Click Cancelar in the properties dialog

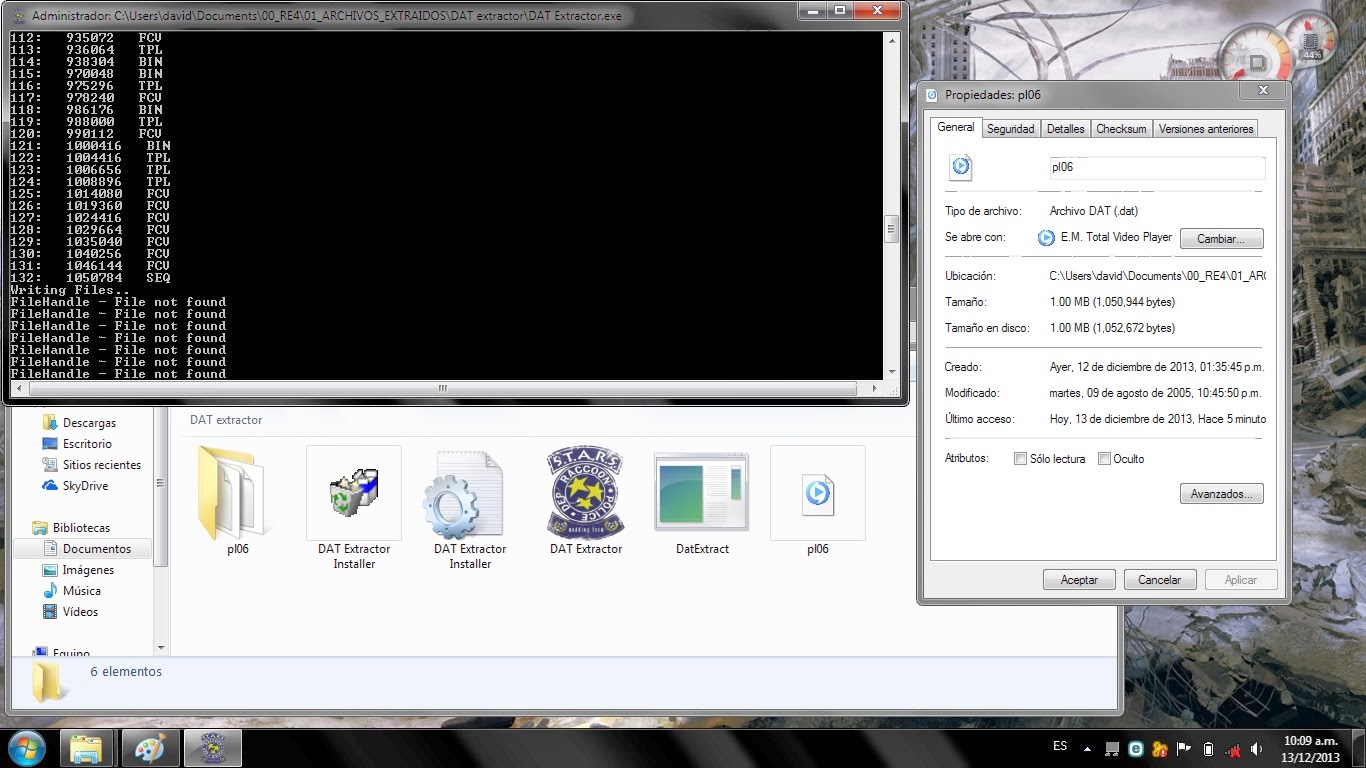click(x=1159, y=580)
